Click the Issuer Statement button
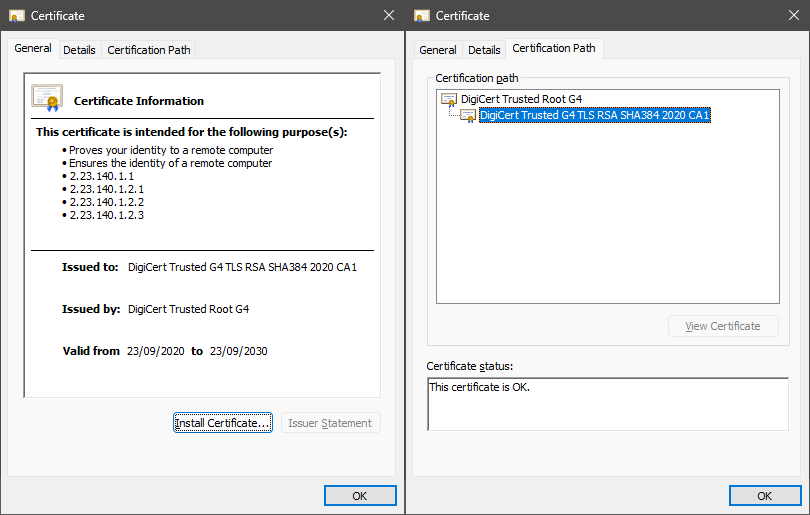810x515 pixels. [330, 423]
